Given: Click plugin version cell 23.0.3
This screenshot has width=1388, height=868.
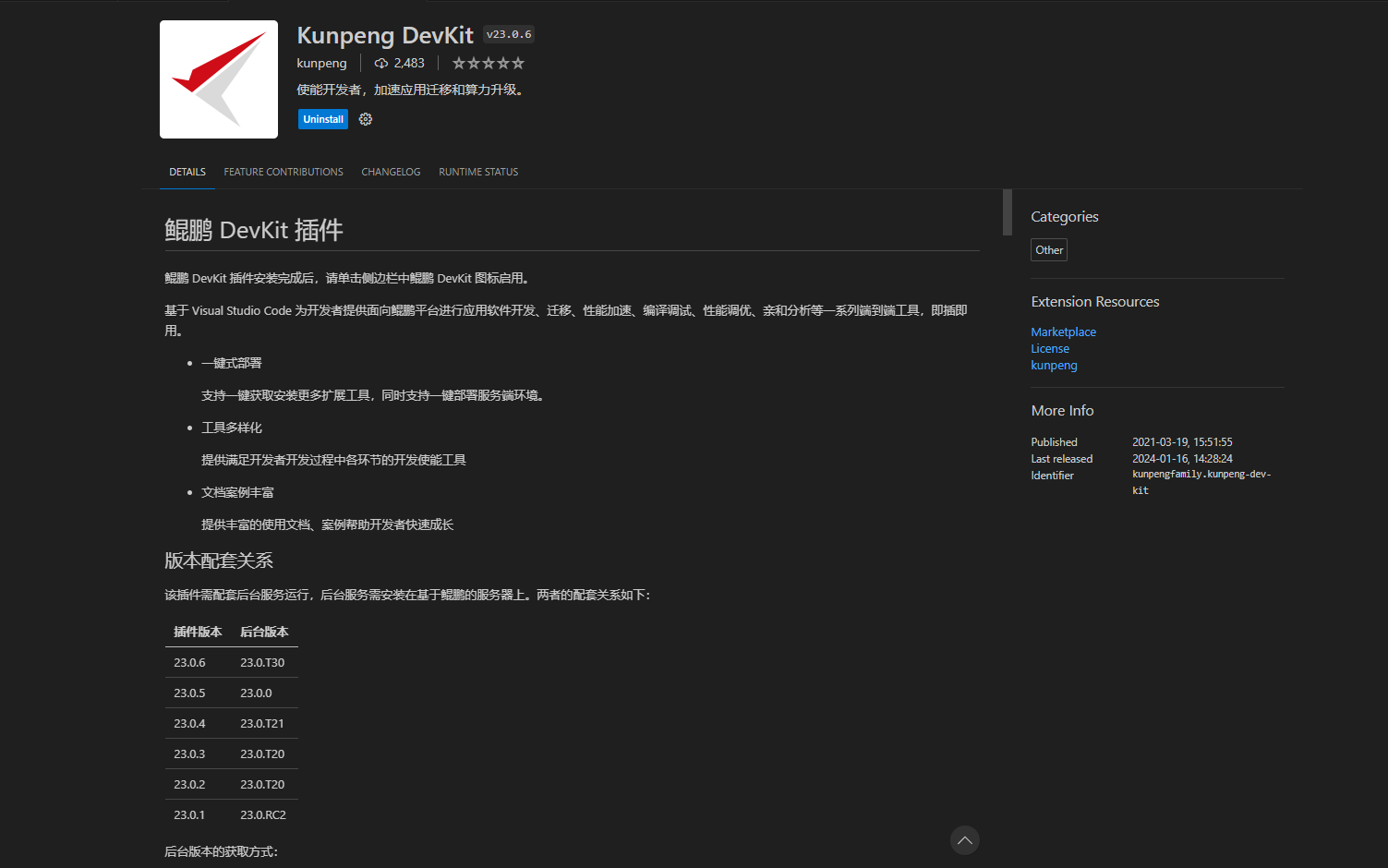Looking at the screenshot, I should coord(189,753).
